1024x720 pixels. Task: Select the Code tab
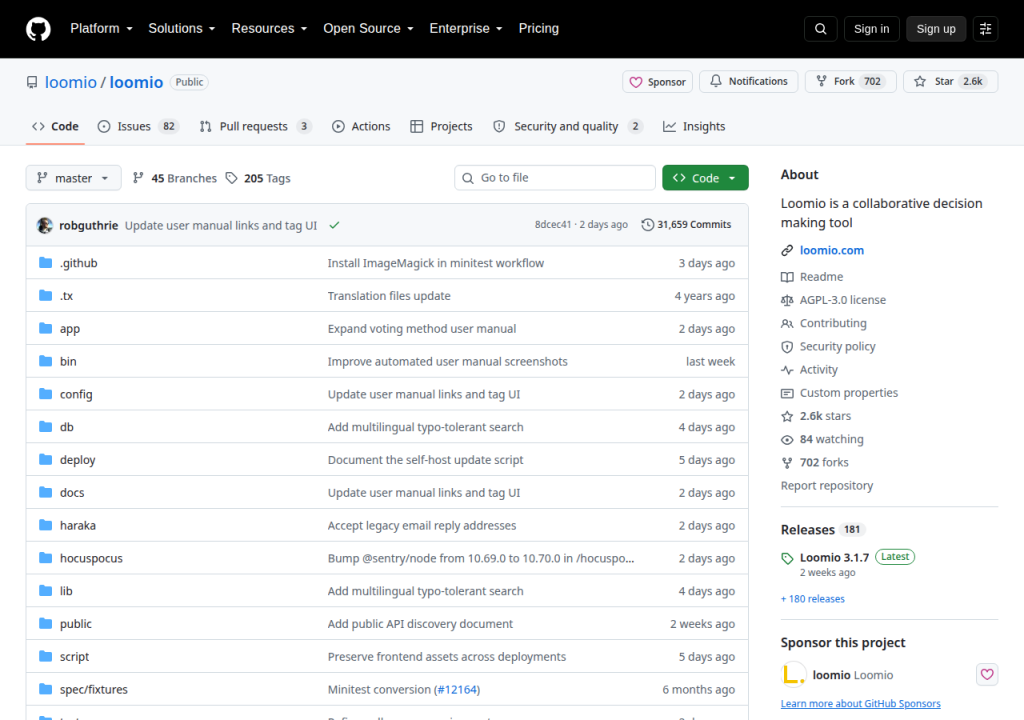tap(56, 126)
